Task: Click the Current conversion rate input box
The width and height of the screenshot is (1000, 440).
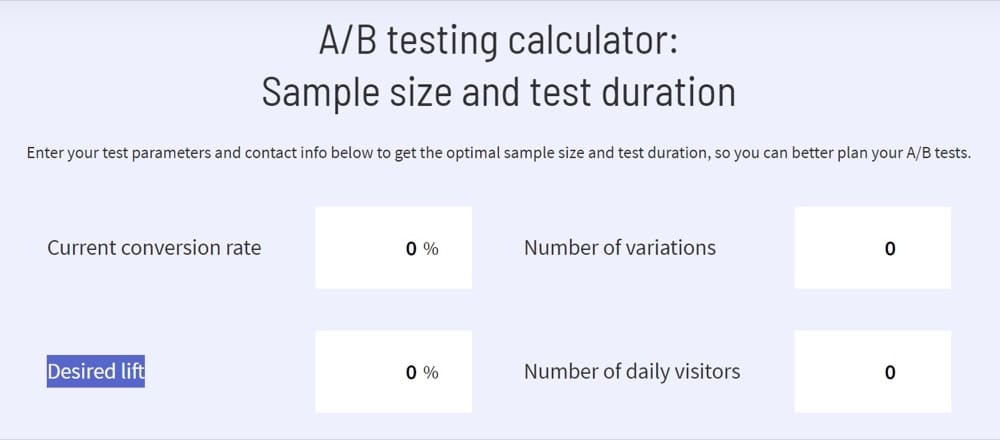Action: (x=393, y=247)
